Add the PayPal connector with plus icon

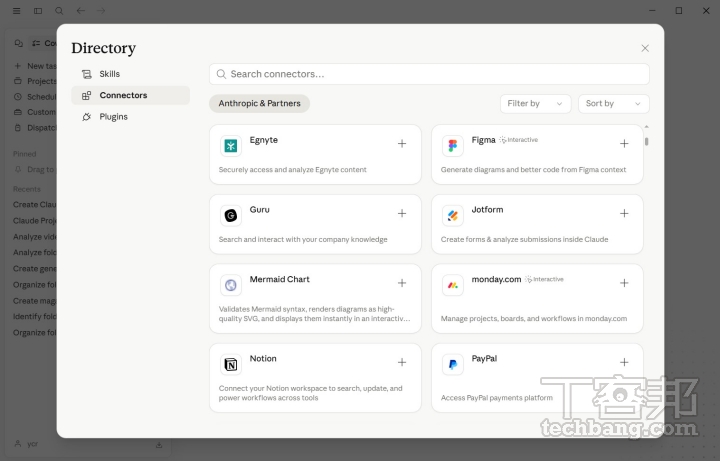click(624, 362)
